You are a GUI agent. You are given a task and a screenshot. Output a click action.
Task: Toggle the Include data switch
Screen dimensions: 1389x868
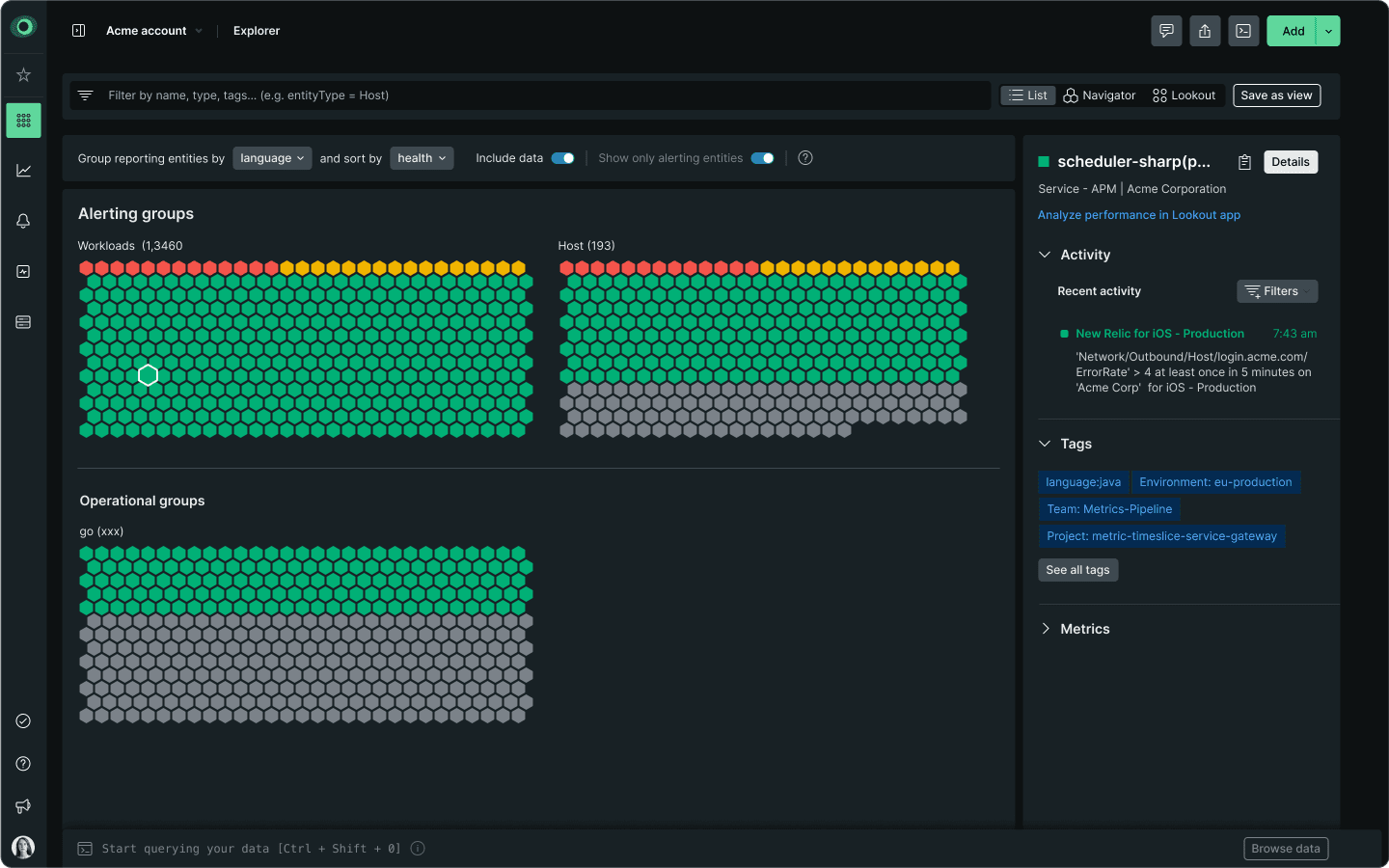pos(562,158)
